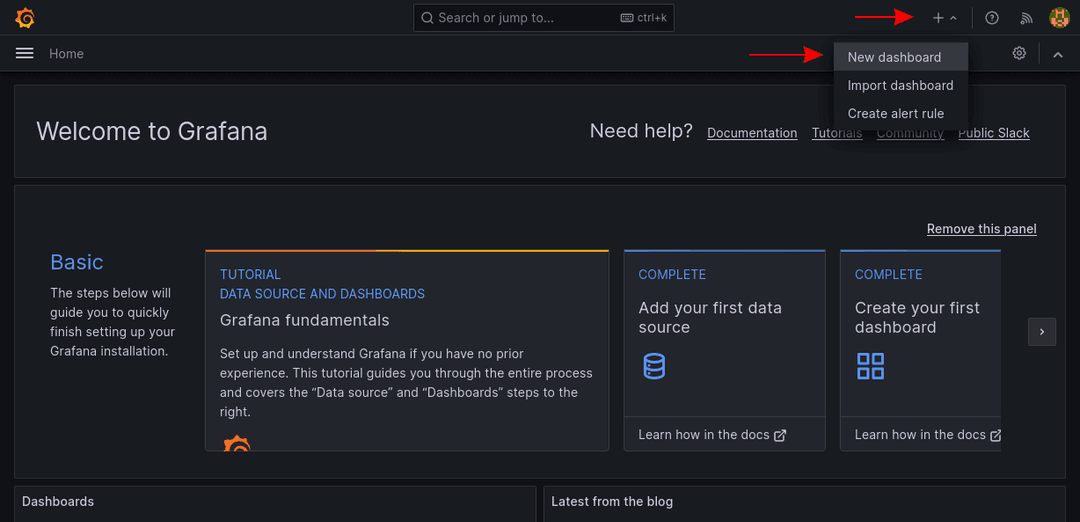Expand the plus New menu dropdown
Viewport: 1080px width, 522px height.
[944, 18]
